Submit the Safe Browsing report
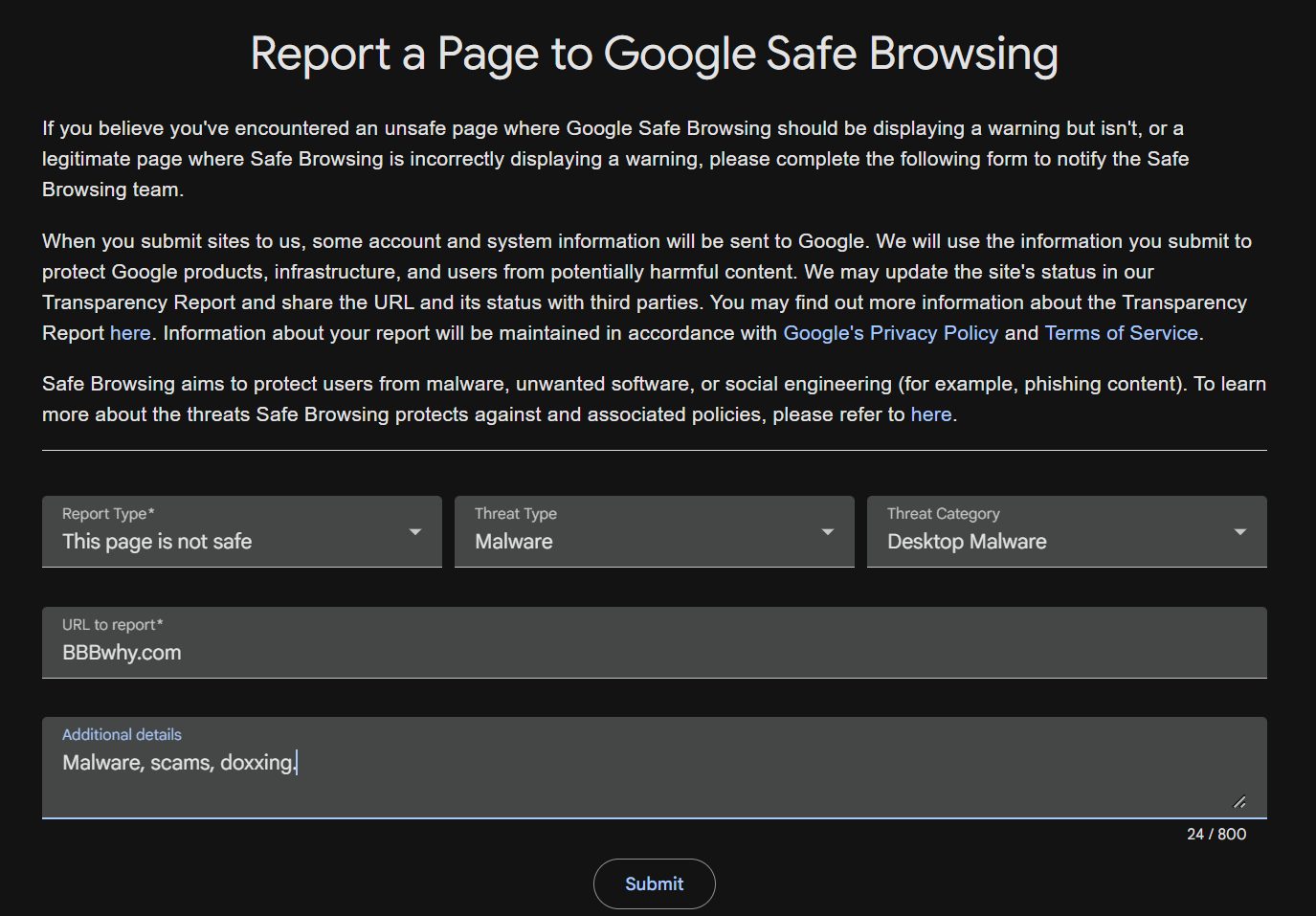Screen dimensions: 1316x916 coord(655,883)
